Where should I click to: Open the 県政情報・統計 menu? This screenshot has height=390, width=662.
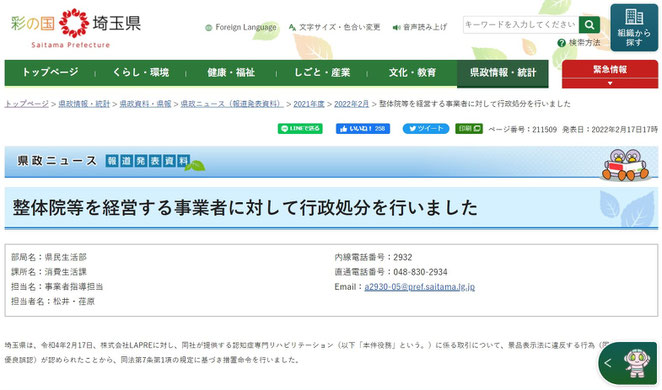coord(503,73)
